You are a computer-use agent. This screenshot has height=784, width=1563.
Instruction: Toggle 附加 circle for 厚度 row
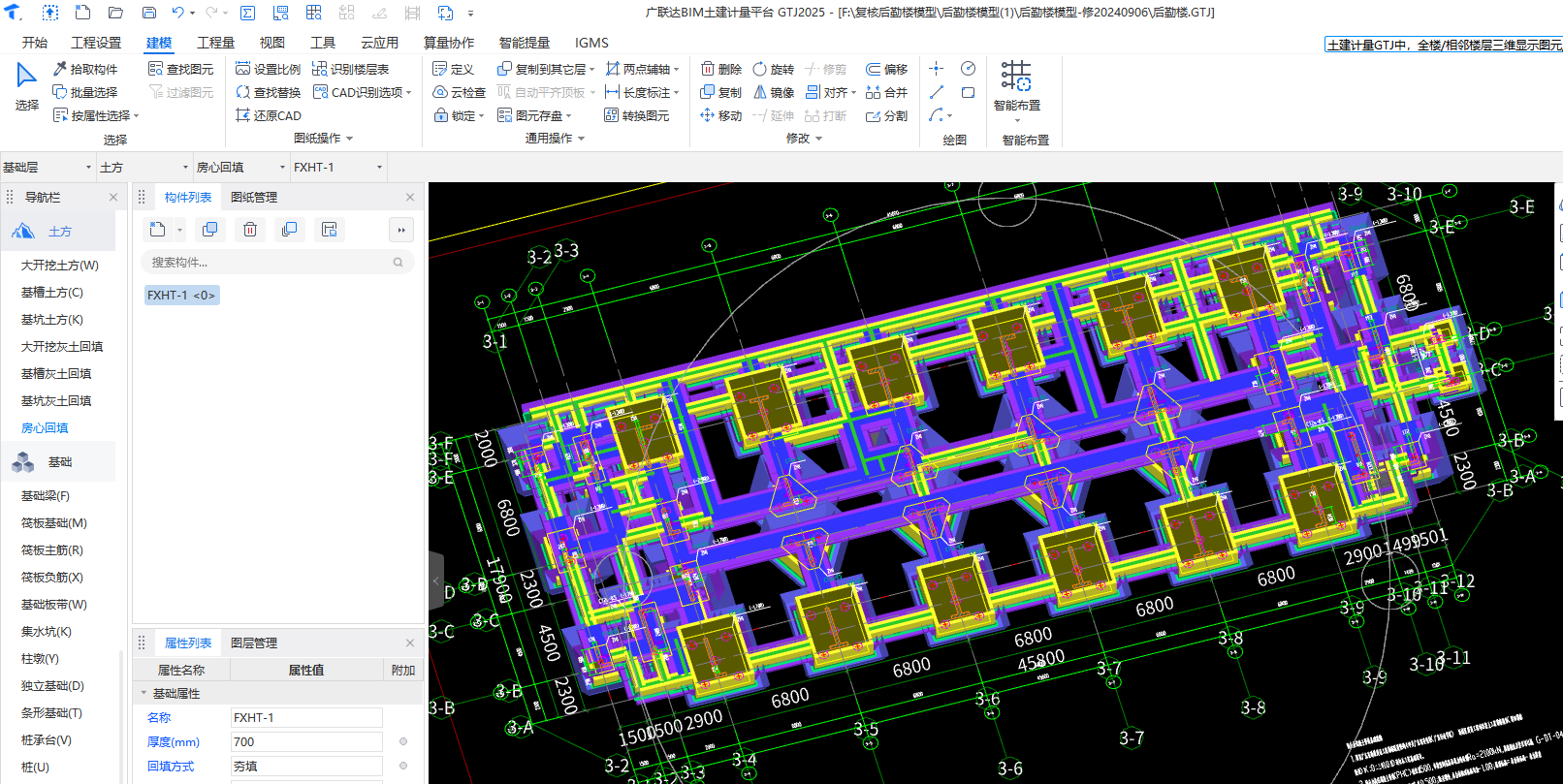pyautogui.click(x=403, y=741)
